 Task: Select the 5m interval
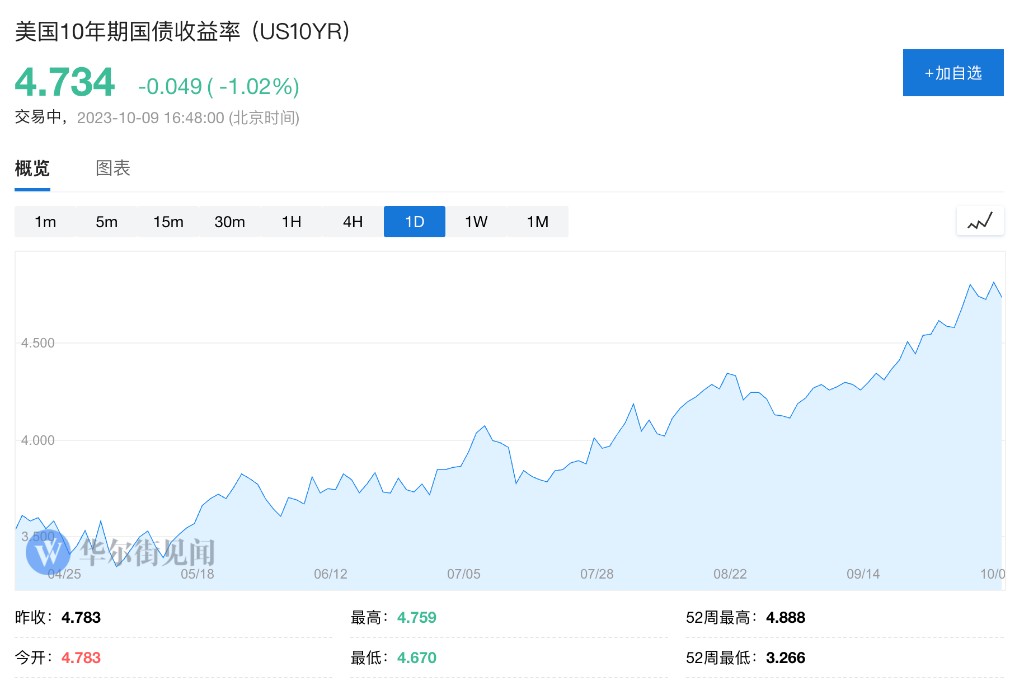(107, 222)
